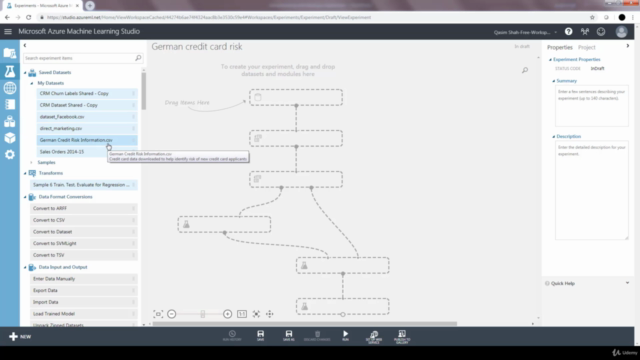Screen dimensions: 640x360
Task: Open the Trained Models cube sidebar icon
Action: pyautogui.click(x=10, y=138)
